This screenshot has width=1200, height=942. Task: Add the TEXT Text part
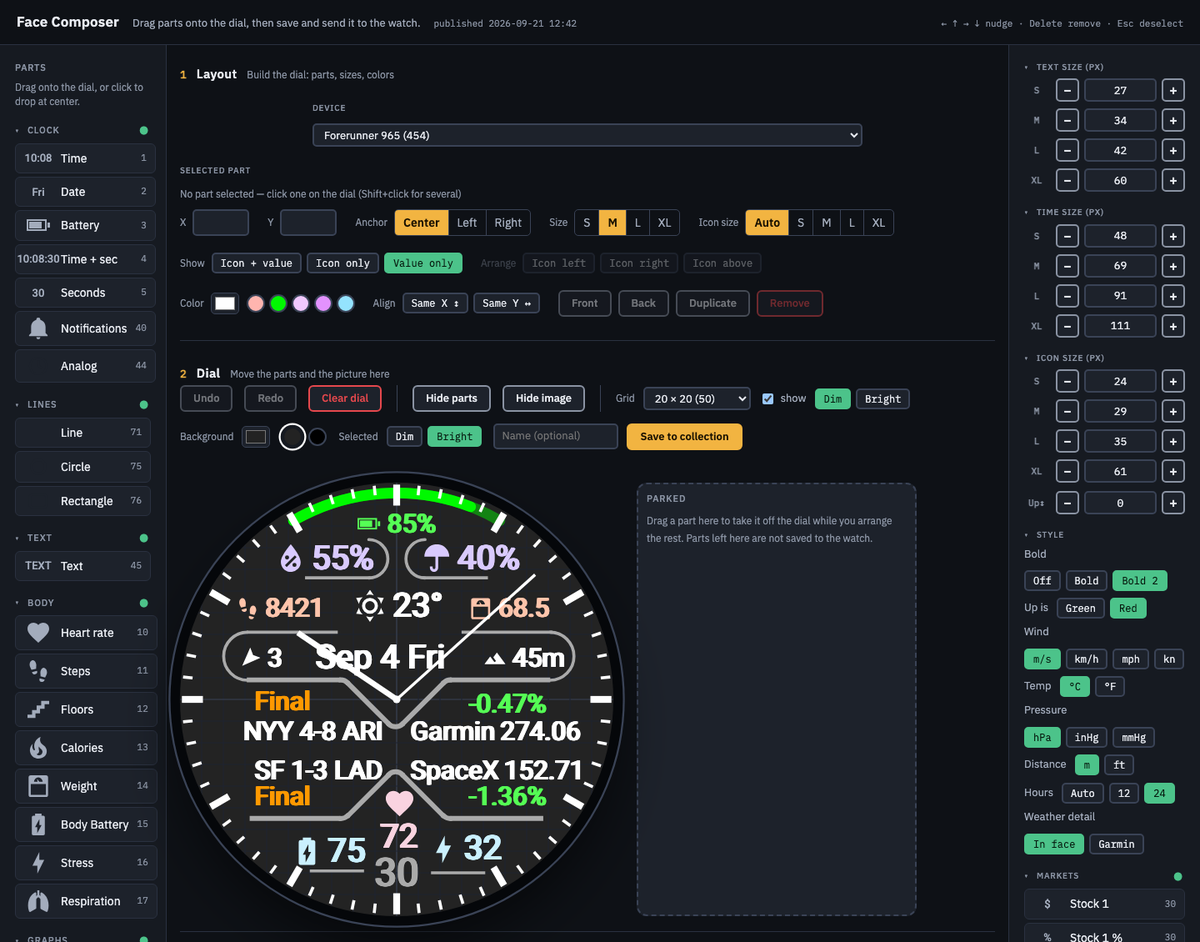(x=83, y=566)
